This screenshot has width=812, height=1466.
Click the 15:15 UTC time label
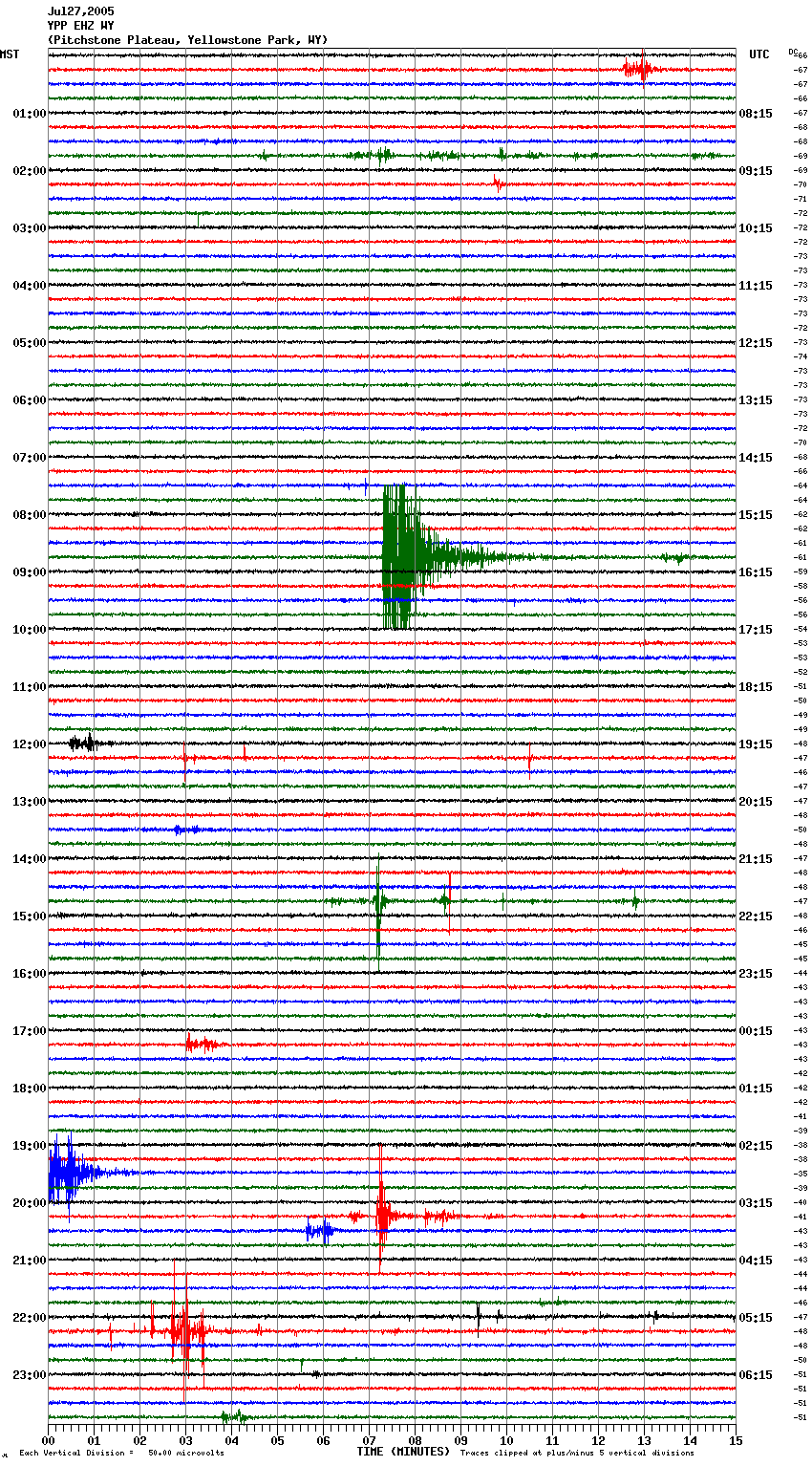[756, 515]
